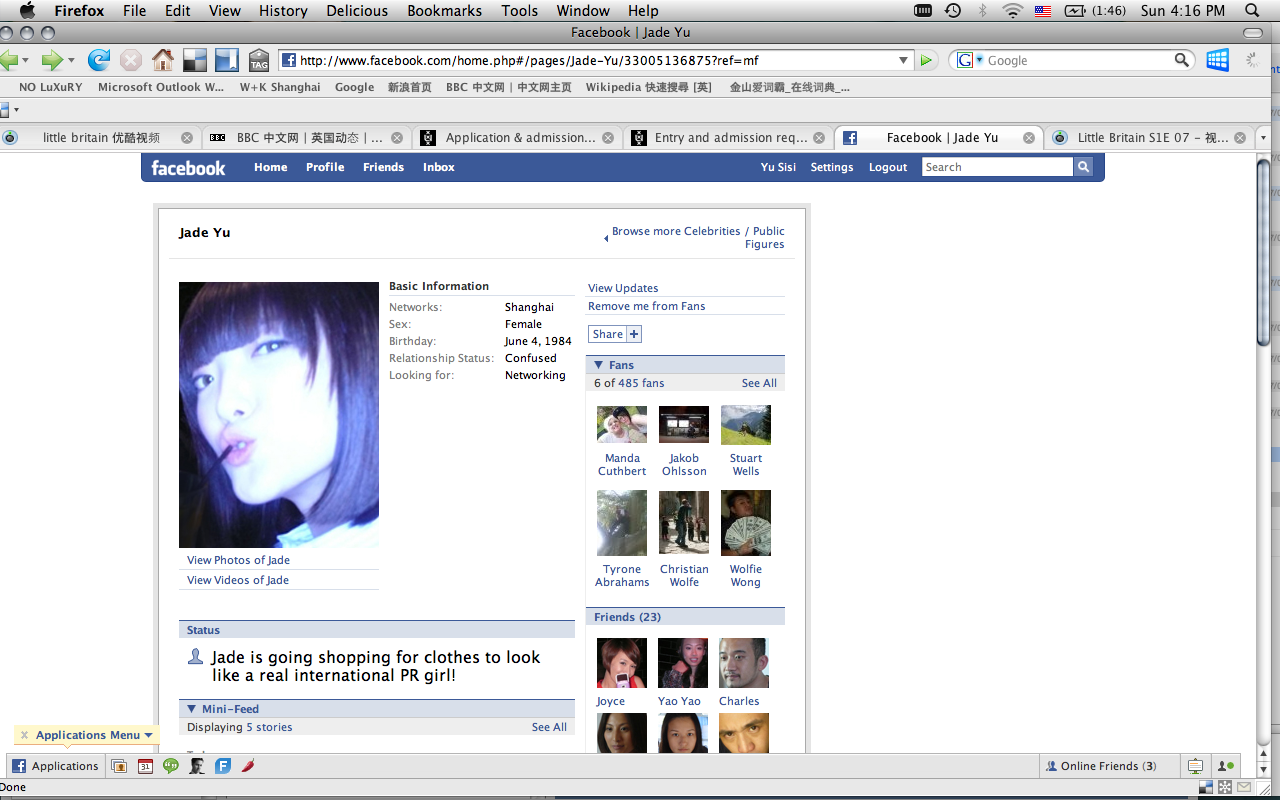The height and width of the screenshot is (800, 1280).
Task: Close the BBC 中文网 tab
Action: [x=397, y=138]
